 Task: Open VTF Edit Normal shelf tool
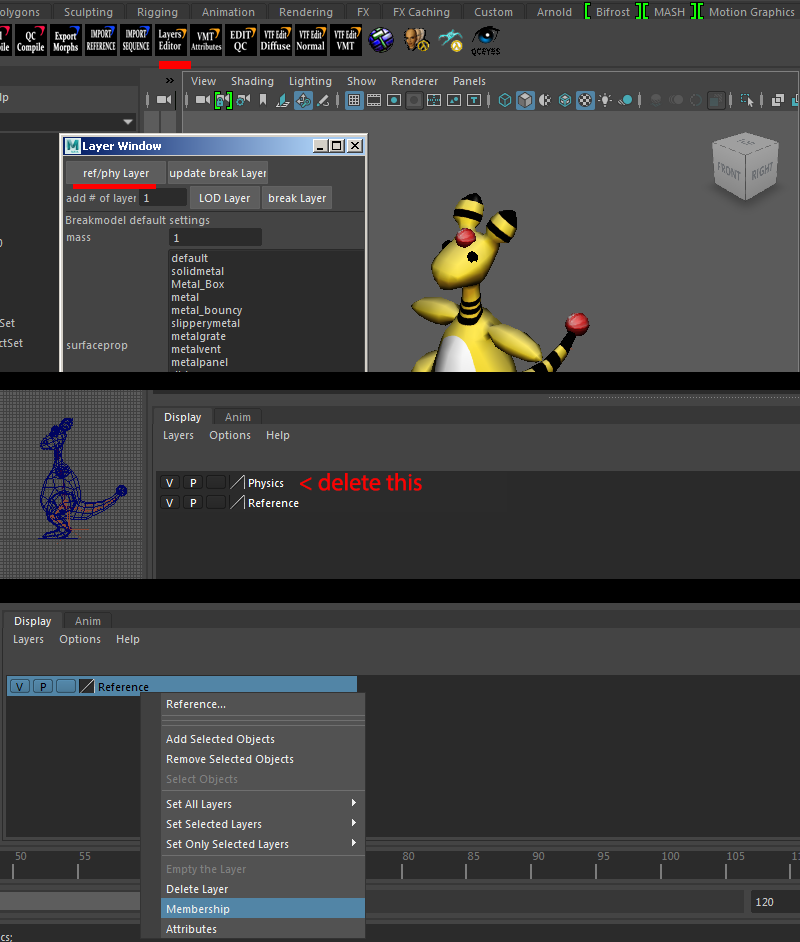click(311, 41)
